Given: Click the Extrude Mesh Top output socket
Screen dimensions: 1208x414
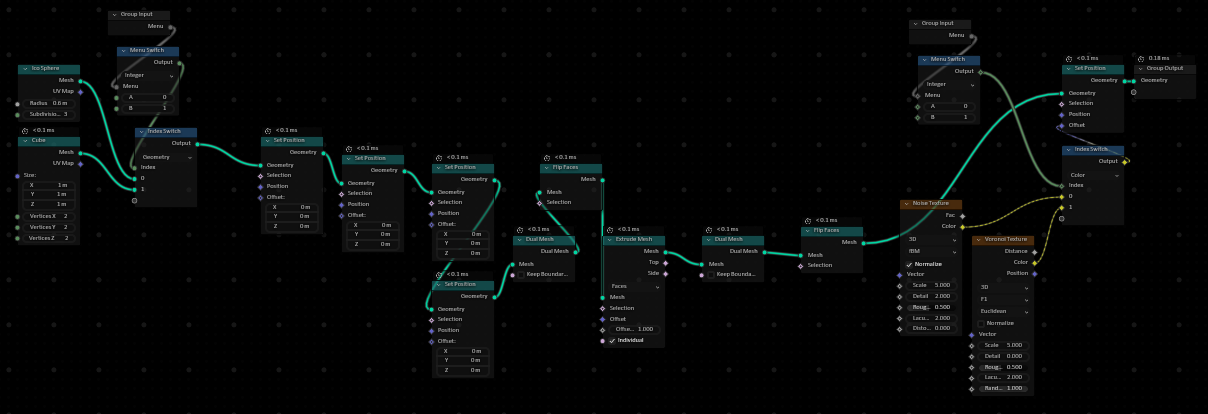Looking at the screenshot, I should 664,262.
